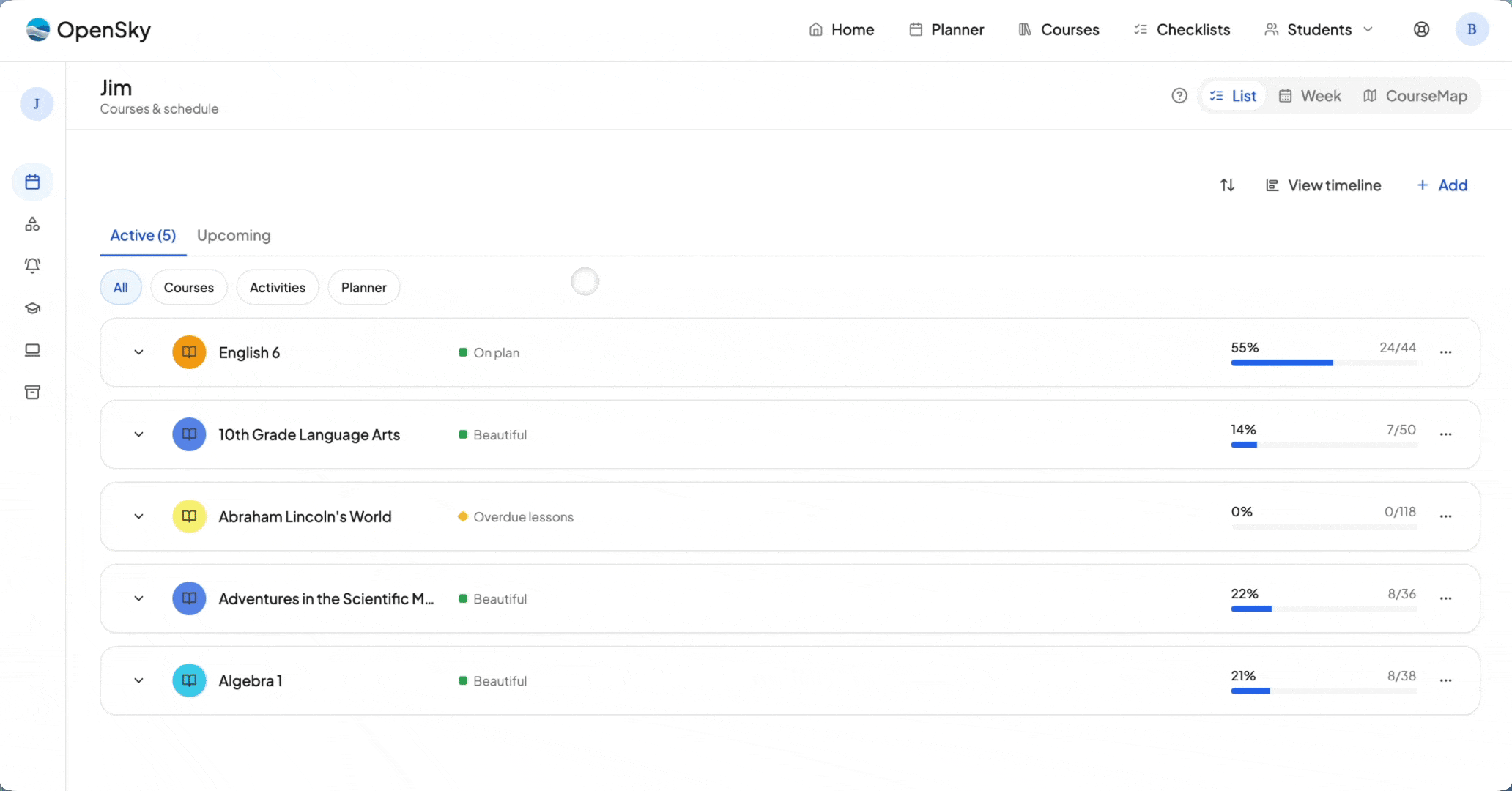
Task: Click the English 6 55% progress bar
Action: coord(1324,363)
